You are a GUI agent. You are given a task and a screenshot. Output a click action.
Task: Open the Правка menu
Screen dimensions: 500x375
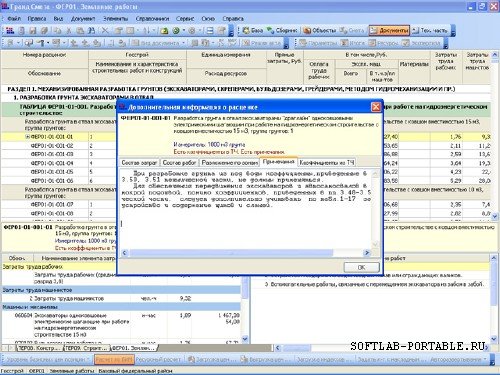tap(37, 19)
